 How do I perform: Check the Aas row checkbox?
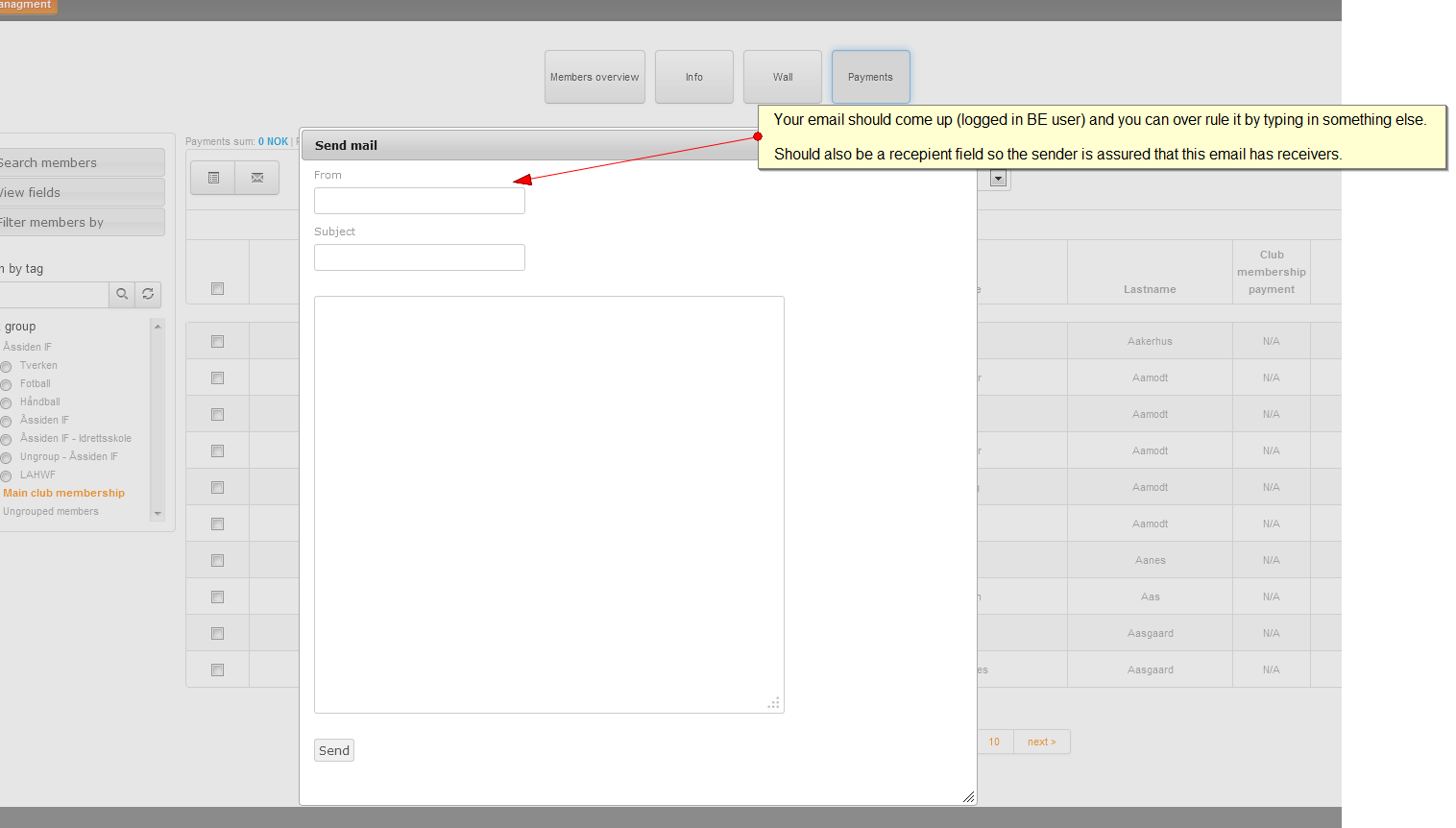tap(217, 597)
